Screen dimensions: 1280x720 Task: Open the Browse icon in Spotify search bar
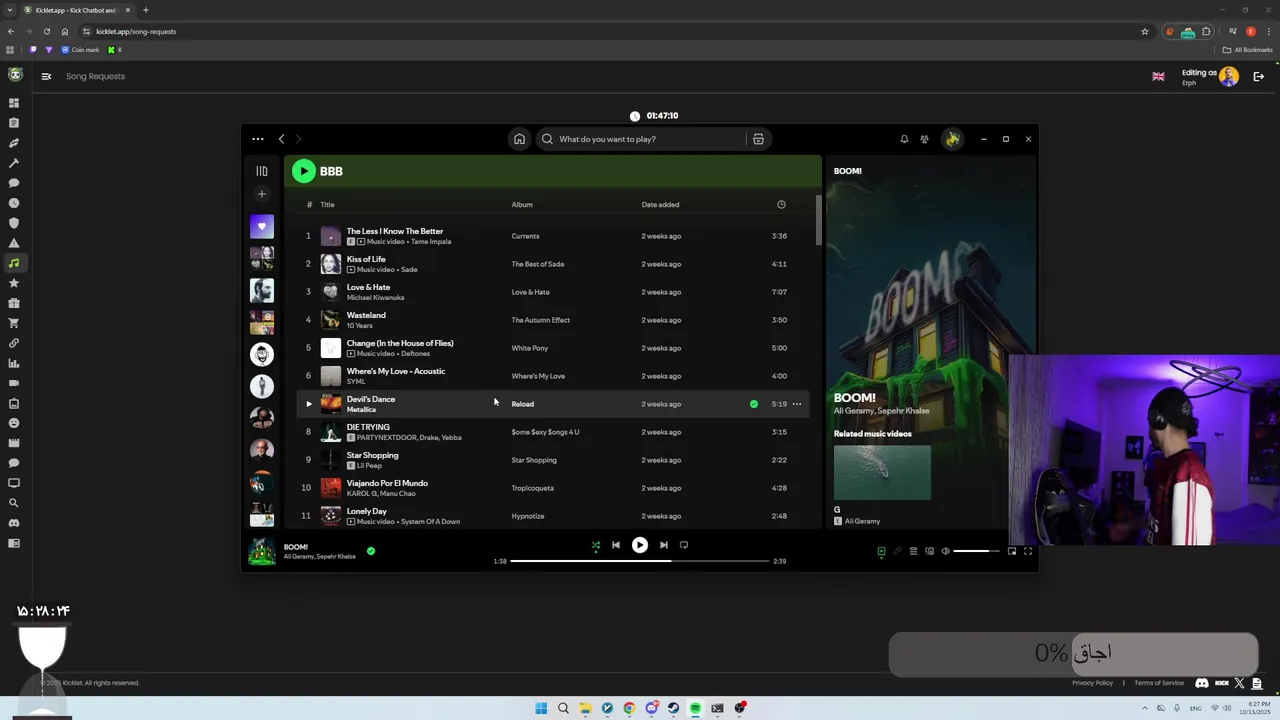point(758,139)
